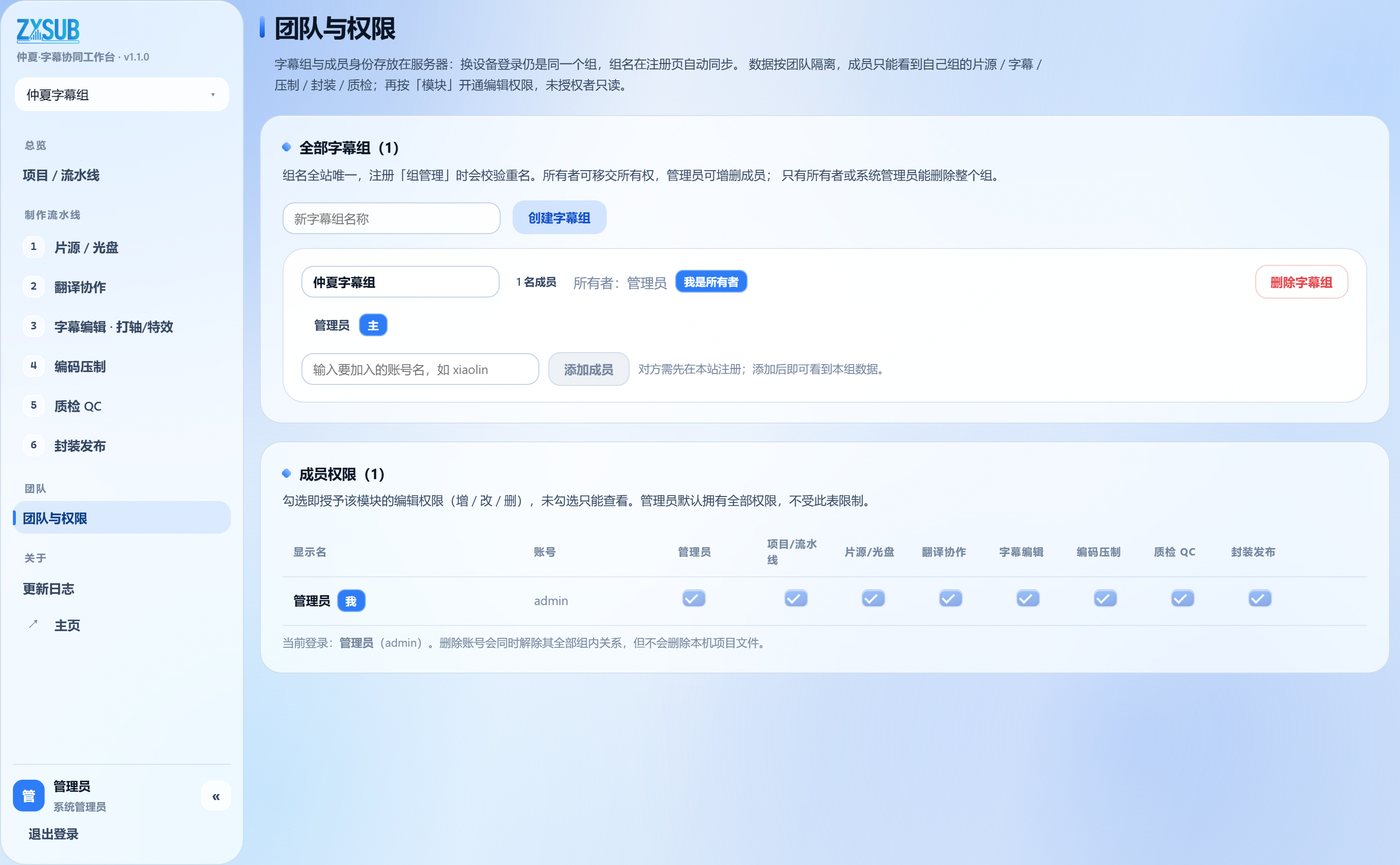This screenshot has height=865, width=1400.
Task: Go to 质检 QC page
Action: click(122, 406)
